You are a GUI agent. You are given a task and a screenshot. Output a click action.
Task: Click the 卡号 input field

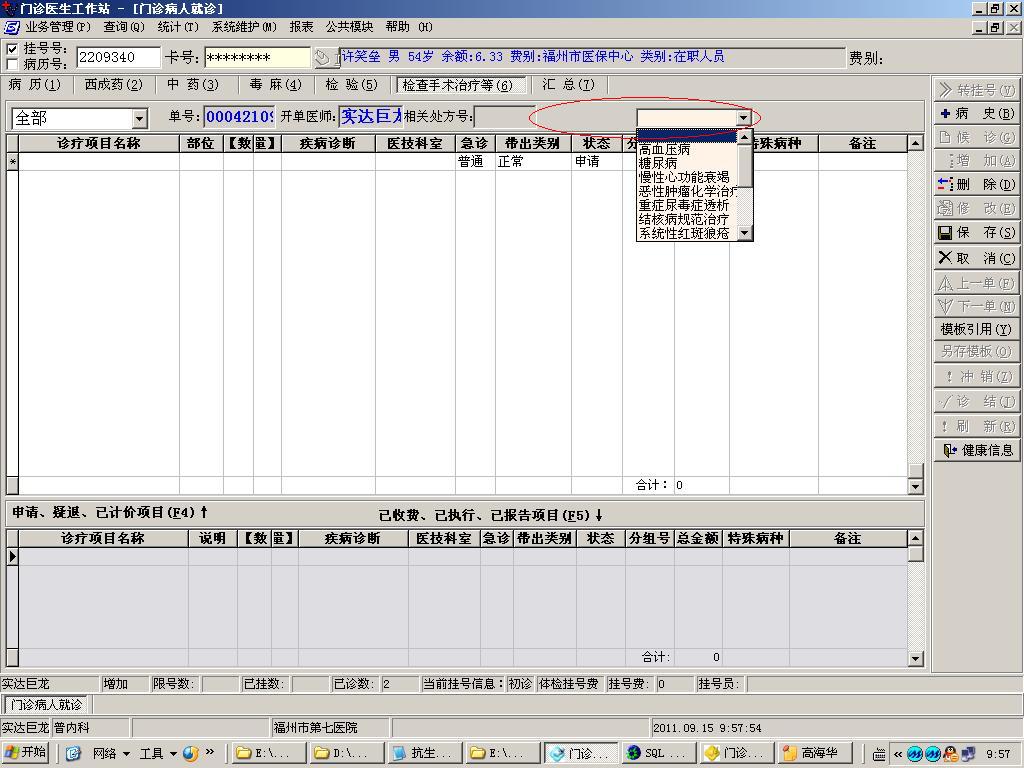pos(257,57)
